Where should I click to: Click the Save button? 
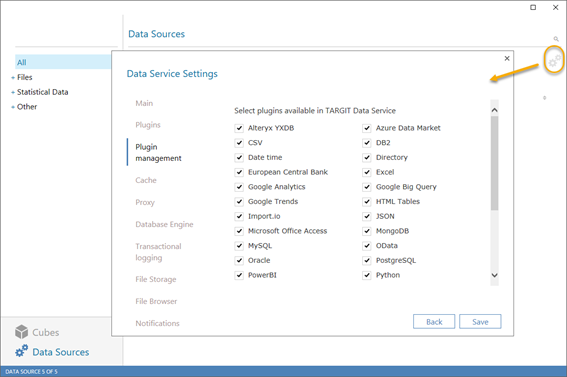(480, 322)
